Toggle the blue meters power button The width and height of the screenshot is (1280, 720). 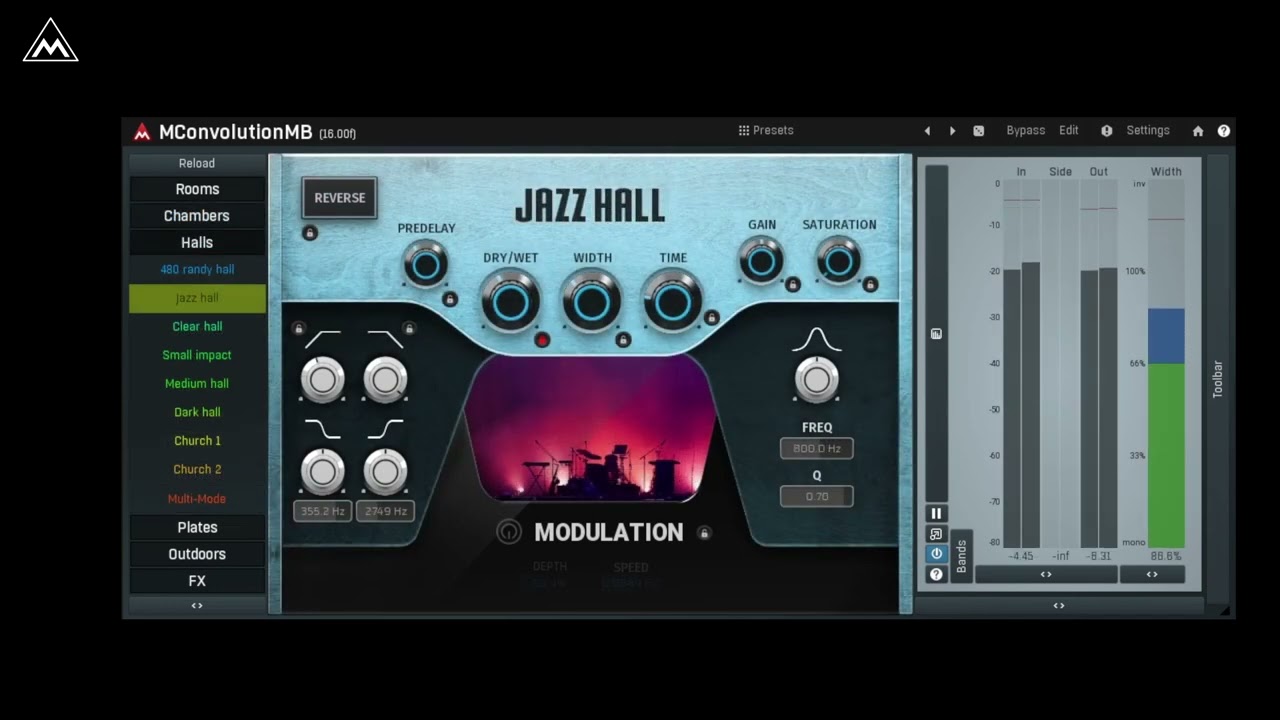coord(936,554)
